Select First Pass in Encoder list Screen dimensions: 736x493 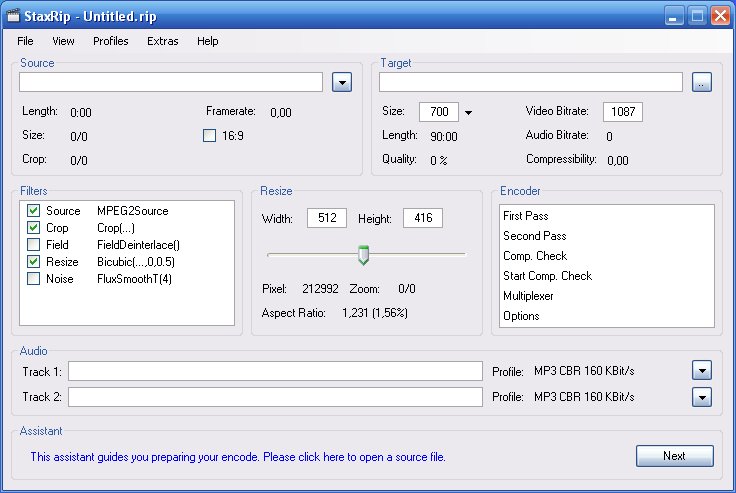pyautogui.click(x=525, y=216)
